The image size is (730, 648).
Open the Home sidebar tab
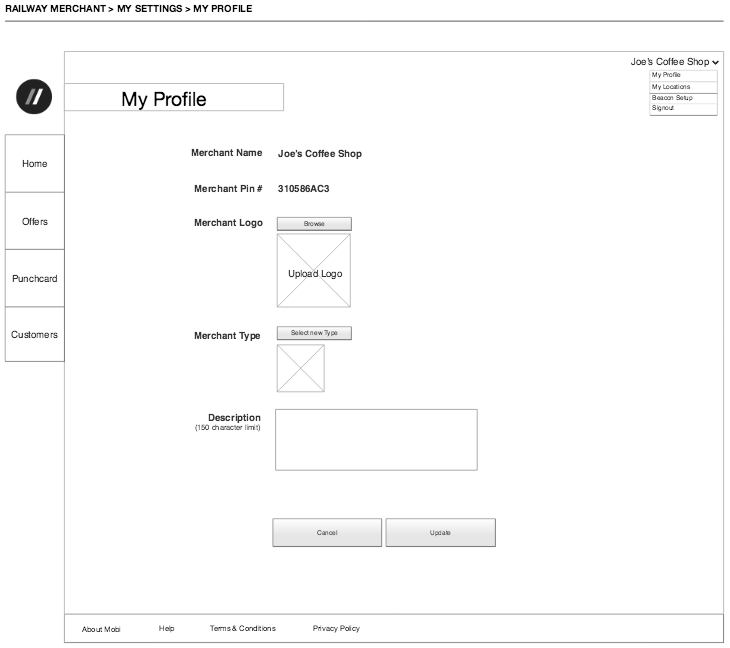click(x=35, y=164)
